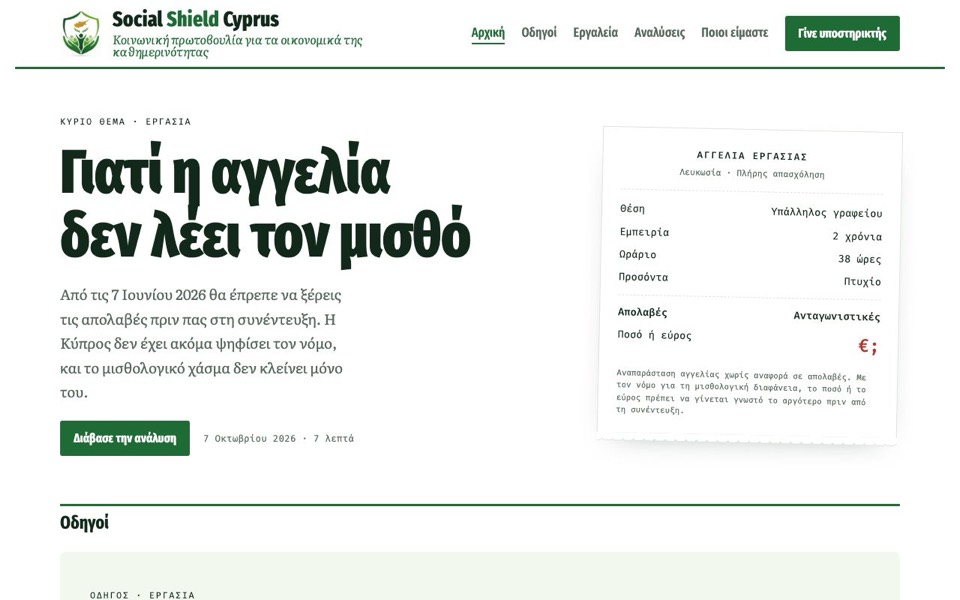Image resolution: width=960 pixels, height=600 pixels.
Task: Click headline Γιατί η αγγελία δεν λέει τον μισθό
Action: [x=265, y=203]
